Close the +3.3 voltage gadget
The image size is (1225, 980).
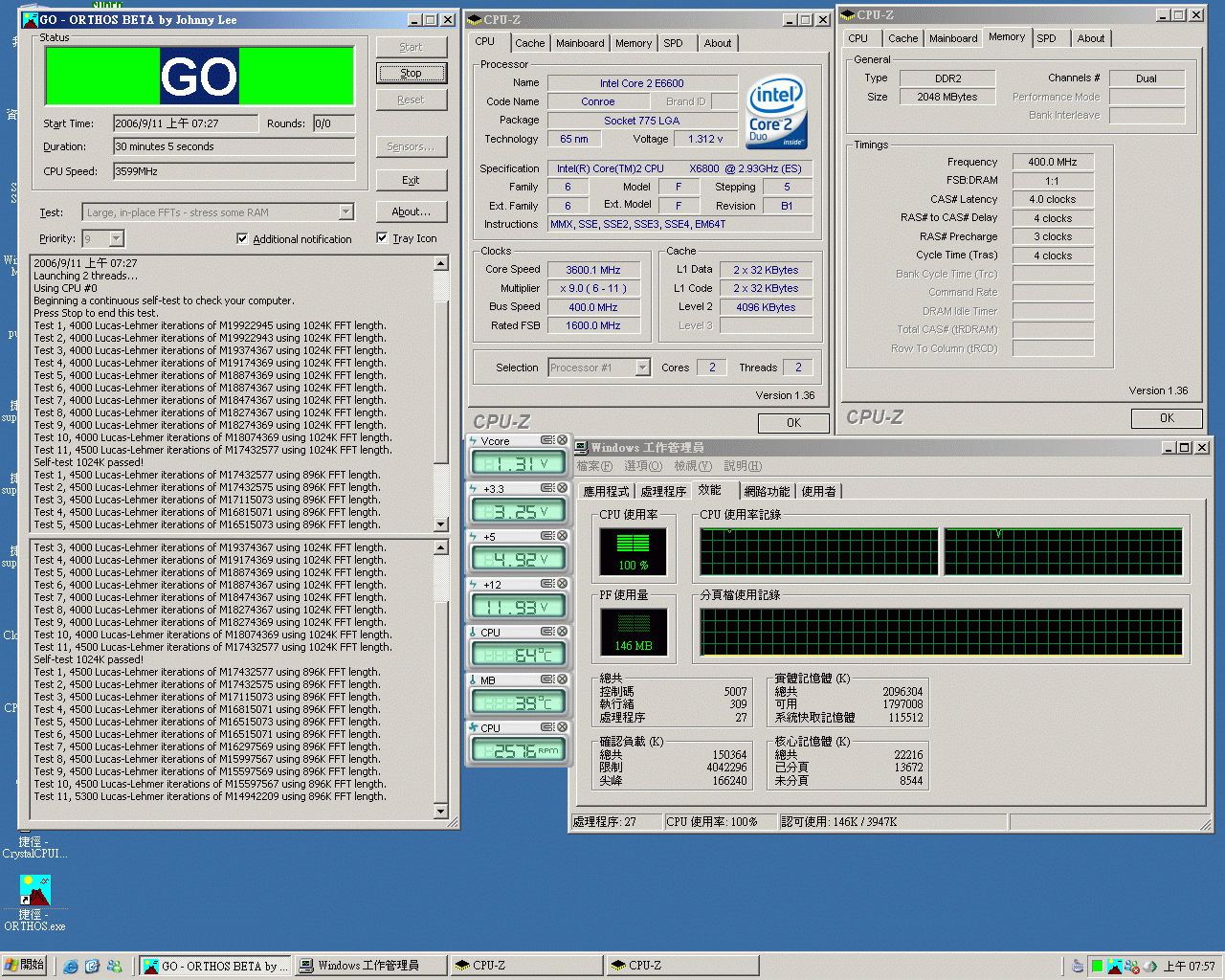coord(563,488)
